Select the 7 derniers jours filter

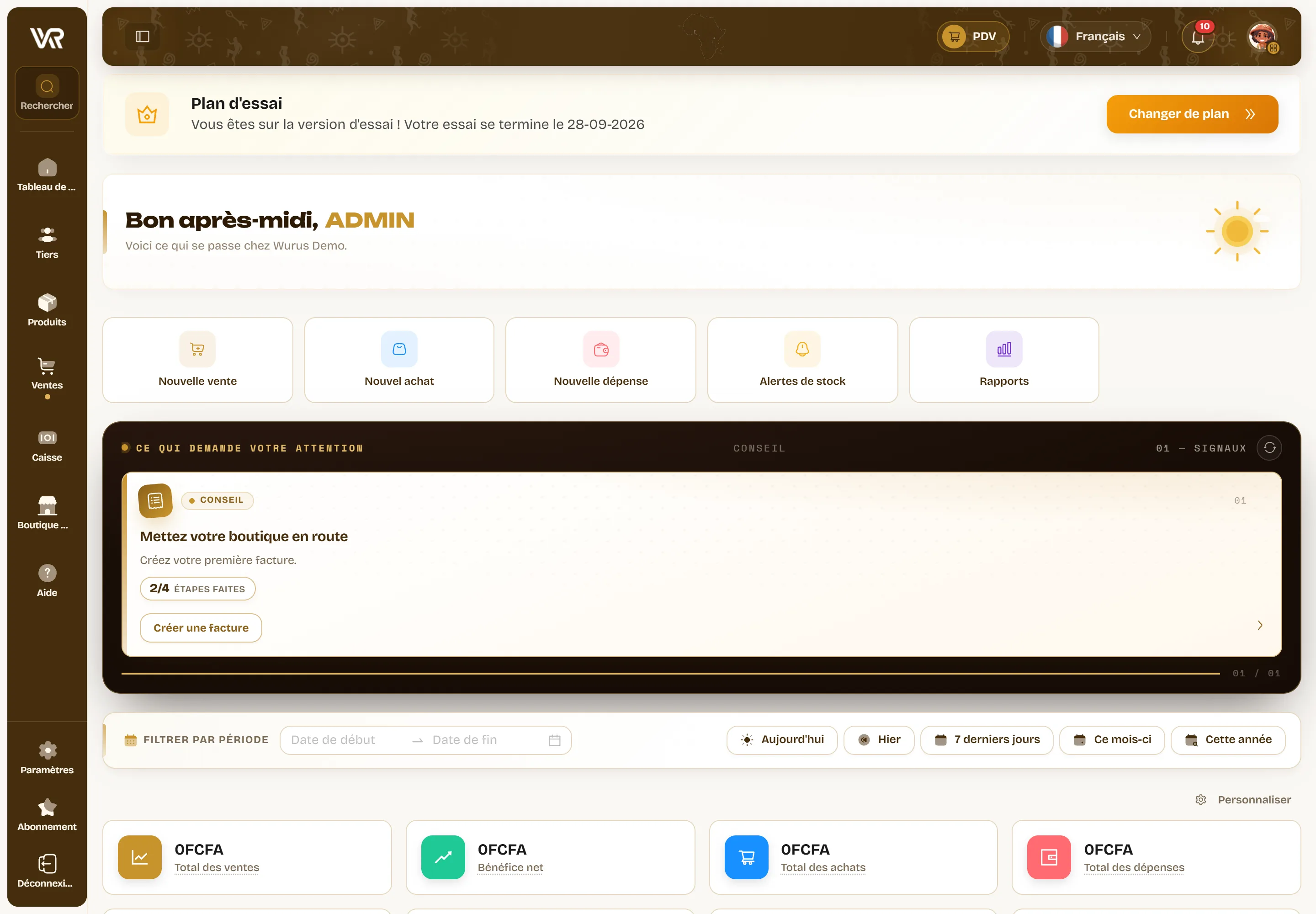coord(987,740)
